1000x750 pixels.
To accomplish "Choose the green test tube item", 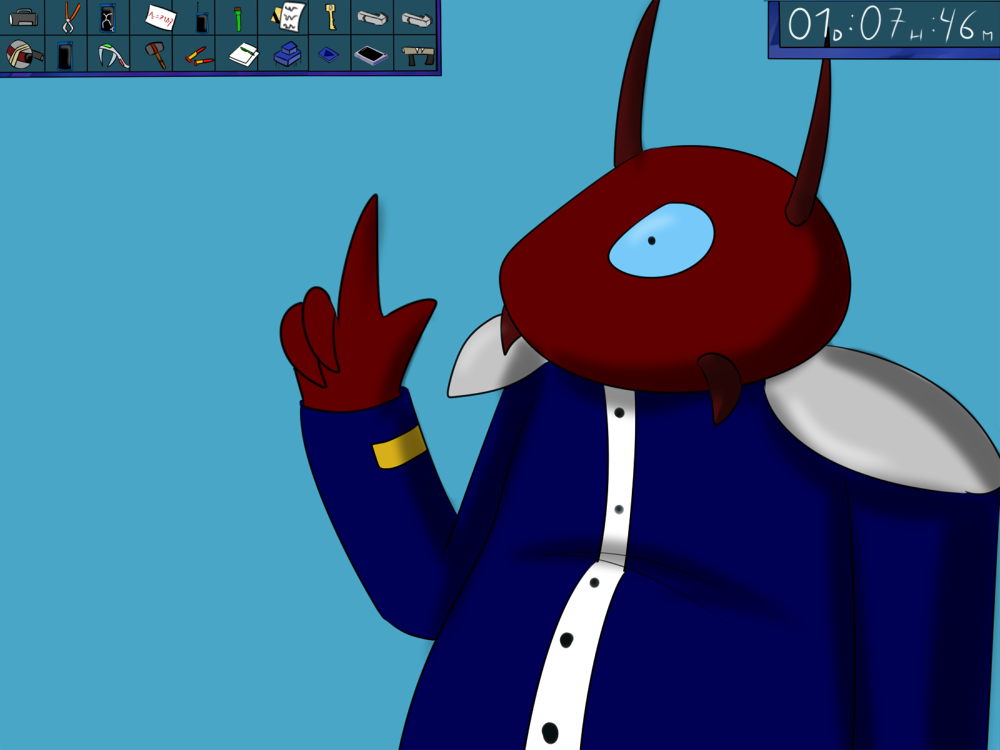I will point(239,17).
